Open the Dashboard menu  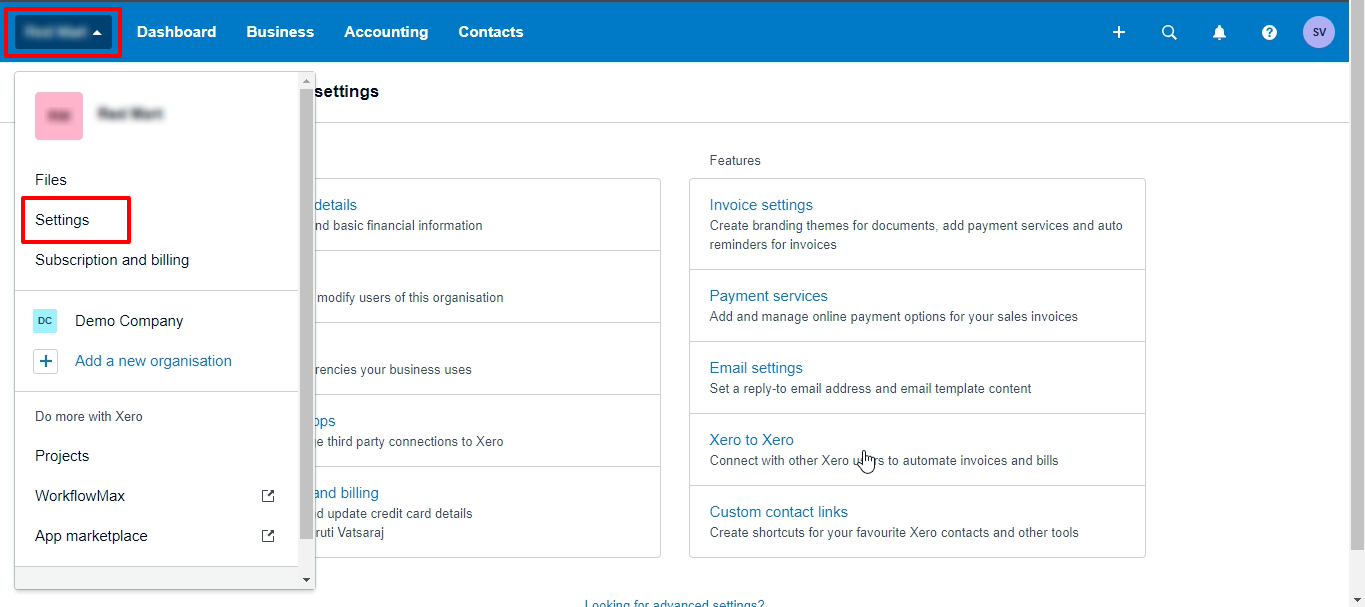[176, 32]
